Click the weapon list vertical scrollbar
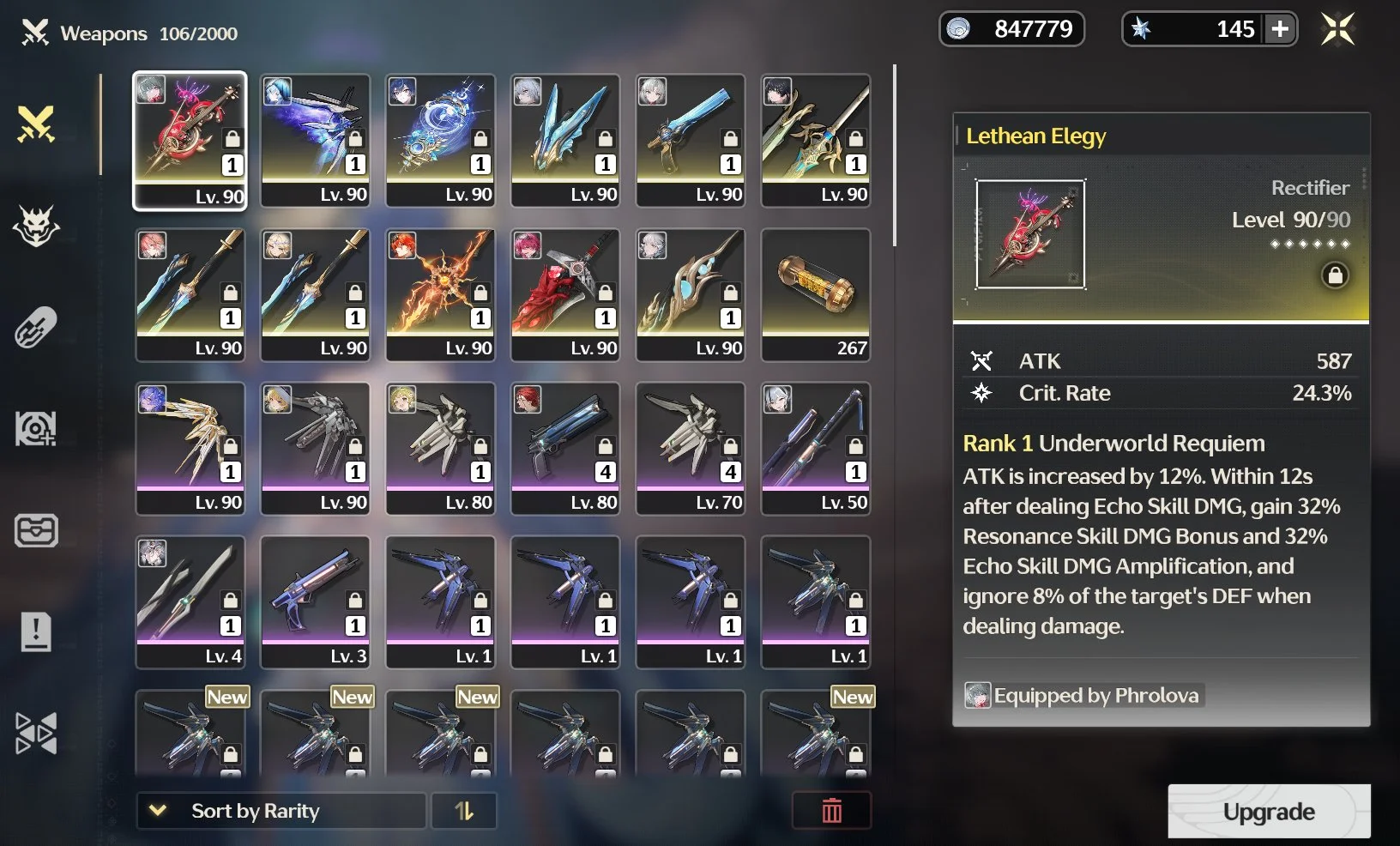Viewport: 1400px width, 846px height. point(895,155)
